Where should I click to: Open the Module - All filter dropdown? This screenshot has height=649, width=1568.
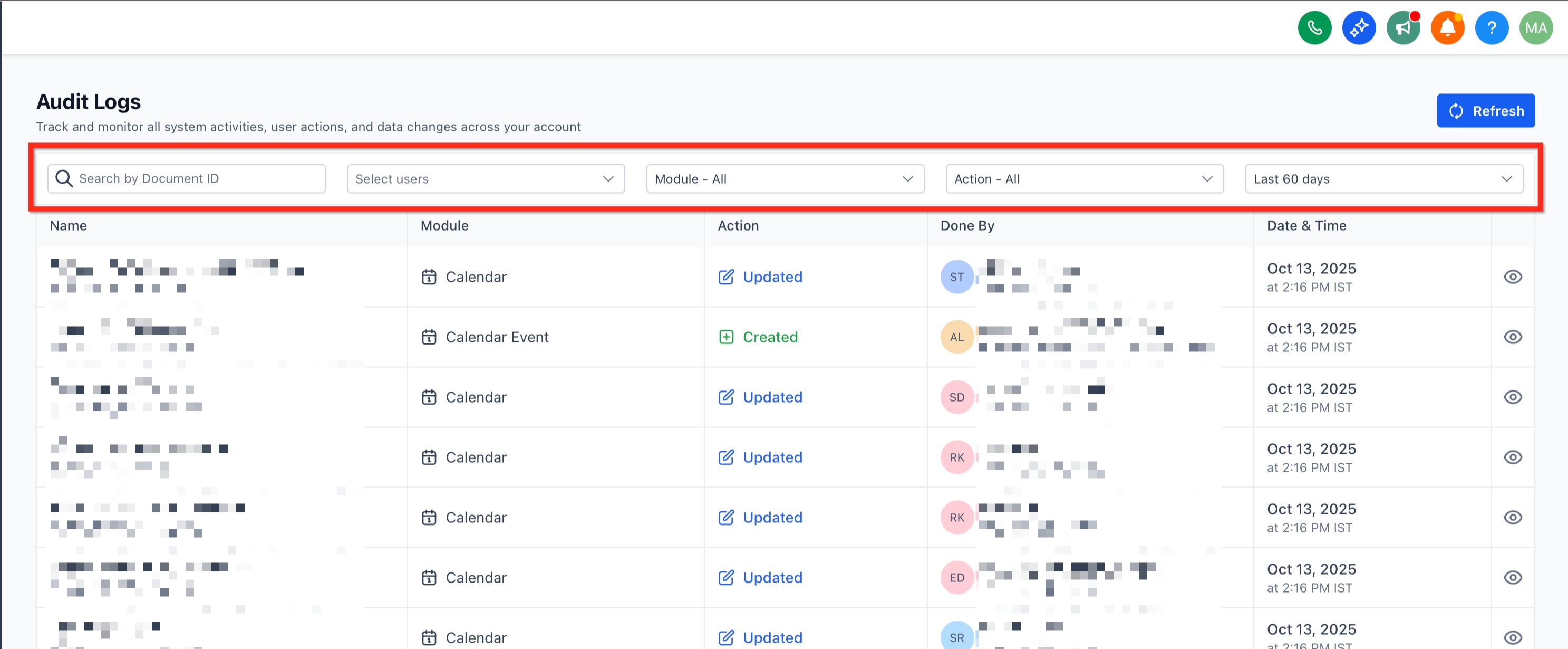tap(785, 178)
